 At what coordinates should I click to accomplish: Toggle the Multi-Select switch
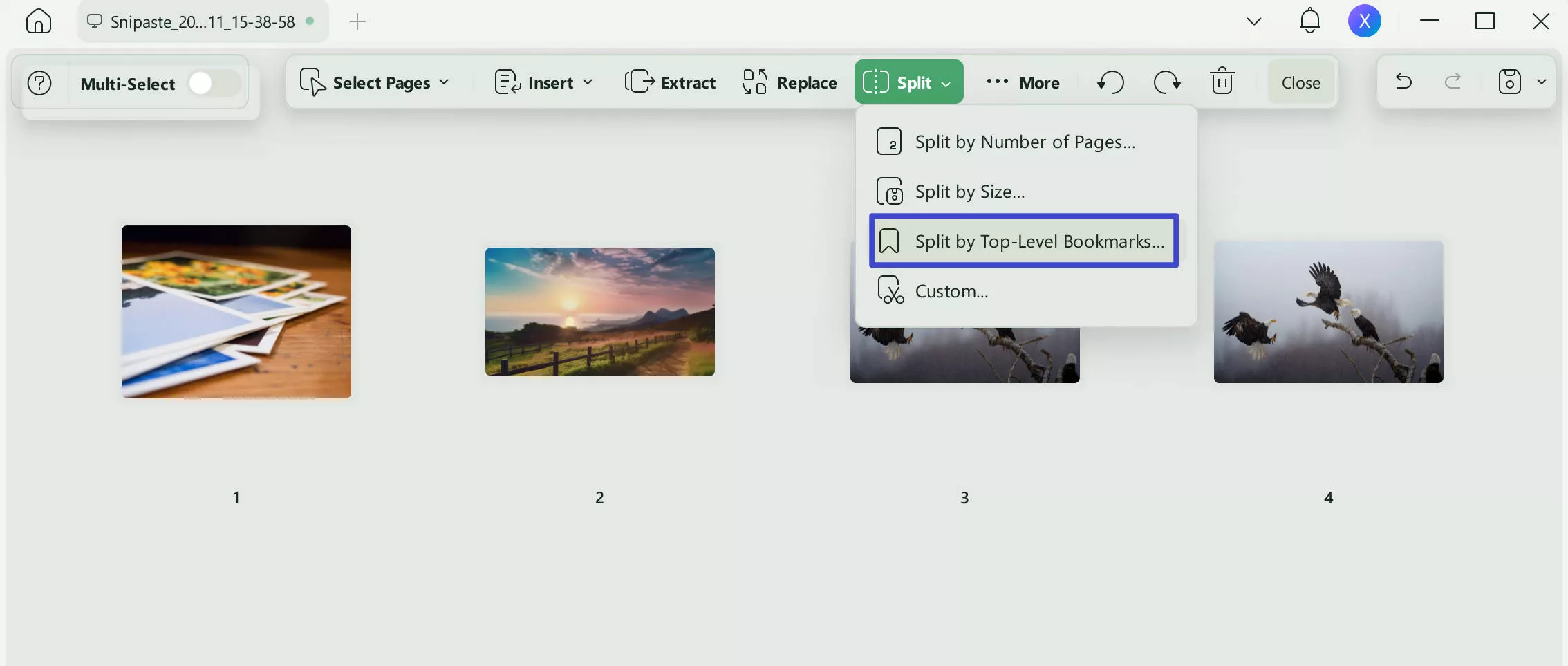[214, 84]
